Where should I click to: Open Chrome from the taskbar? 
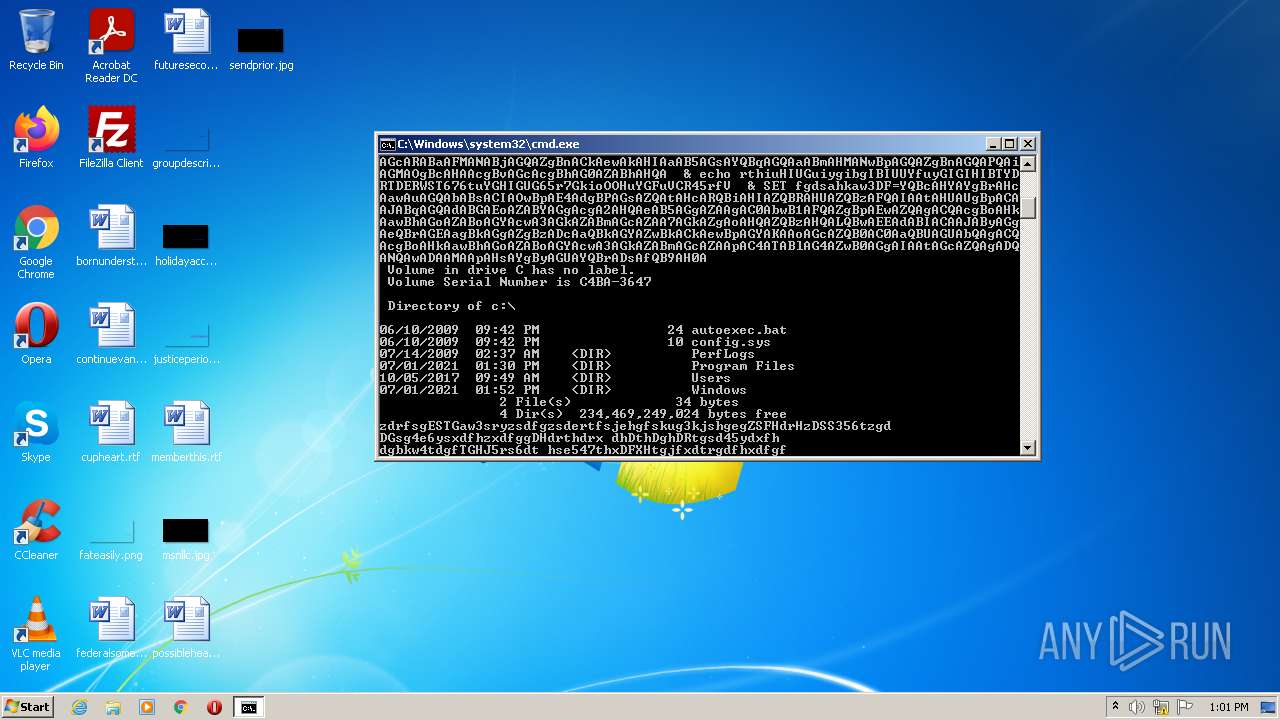coord(181,707)
